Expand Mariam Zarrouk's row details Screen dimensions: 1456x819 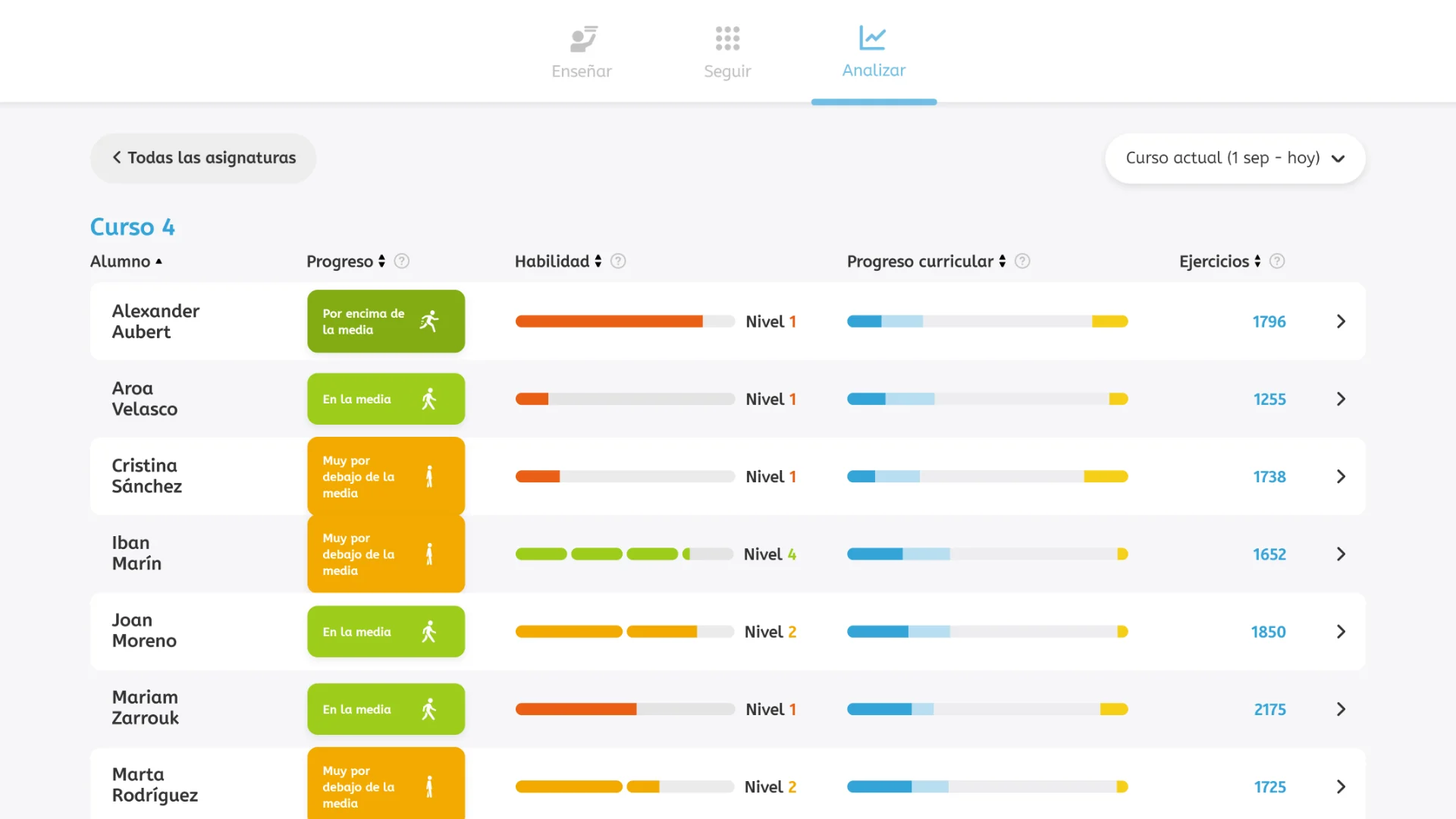(1341, 709)
